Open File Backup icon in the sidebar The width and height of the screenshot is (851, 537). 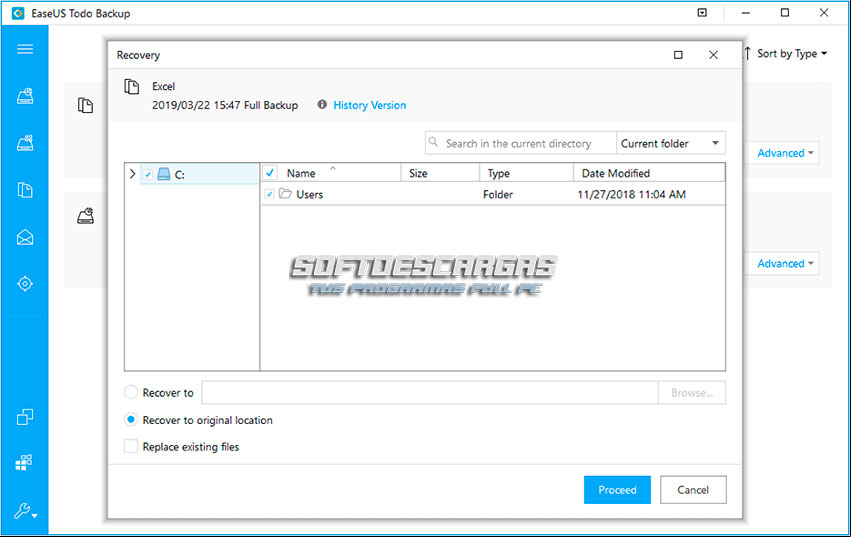25,190
